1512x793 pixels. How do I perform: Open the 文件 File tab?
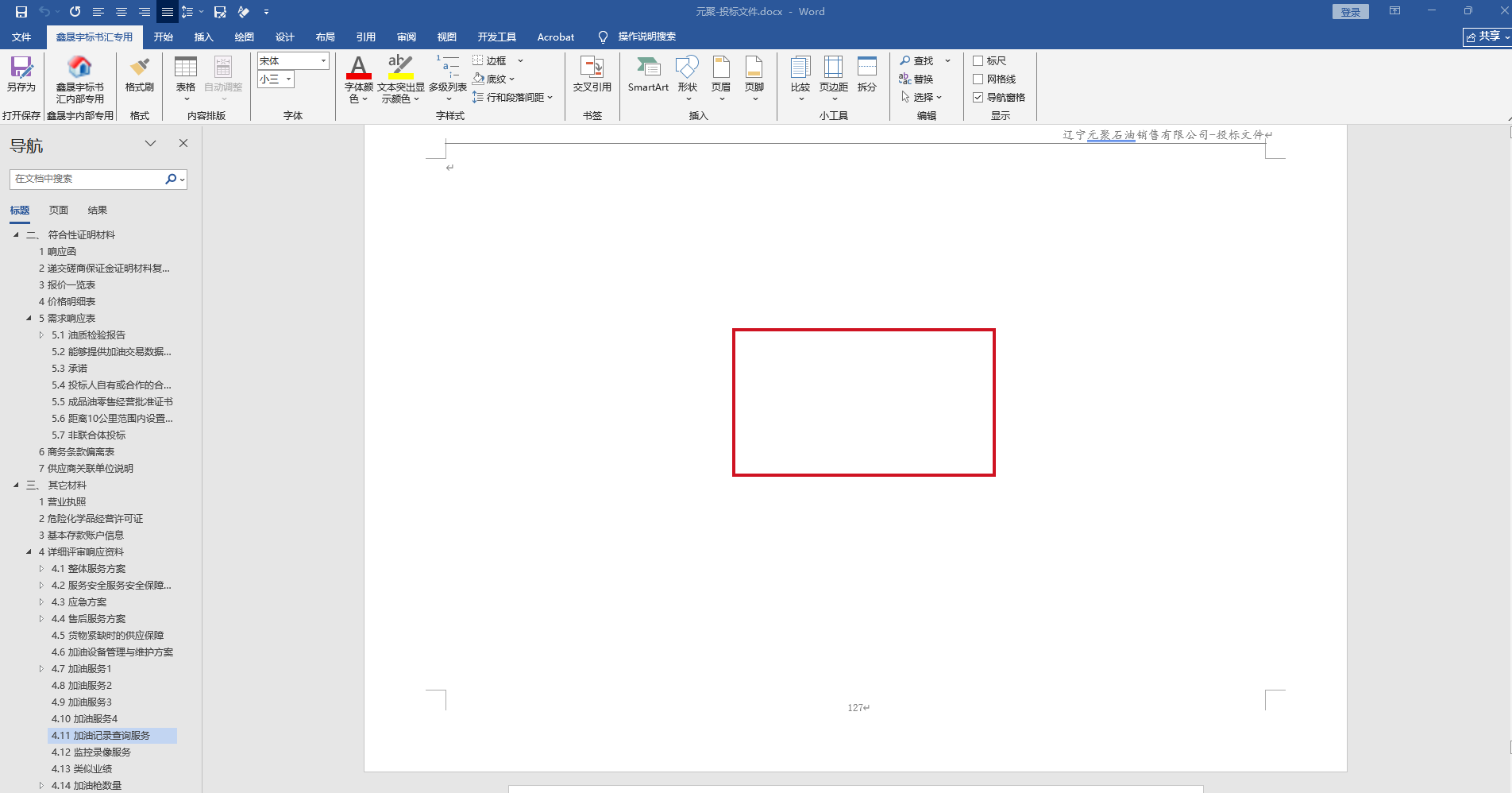pos(21,37)
